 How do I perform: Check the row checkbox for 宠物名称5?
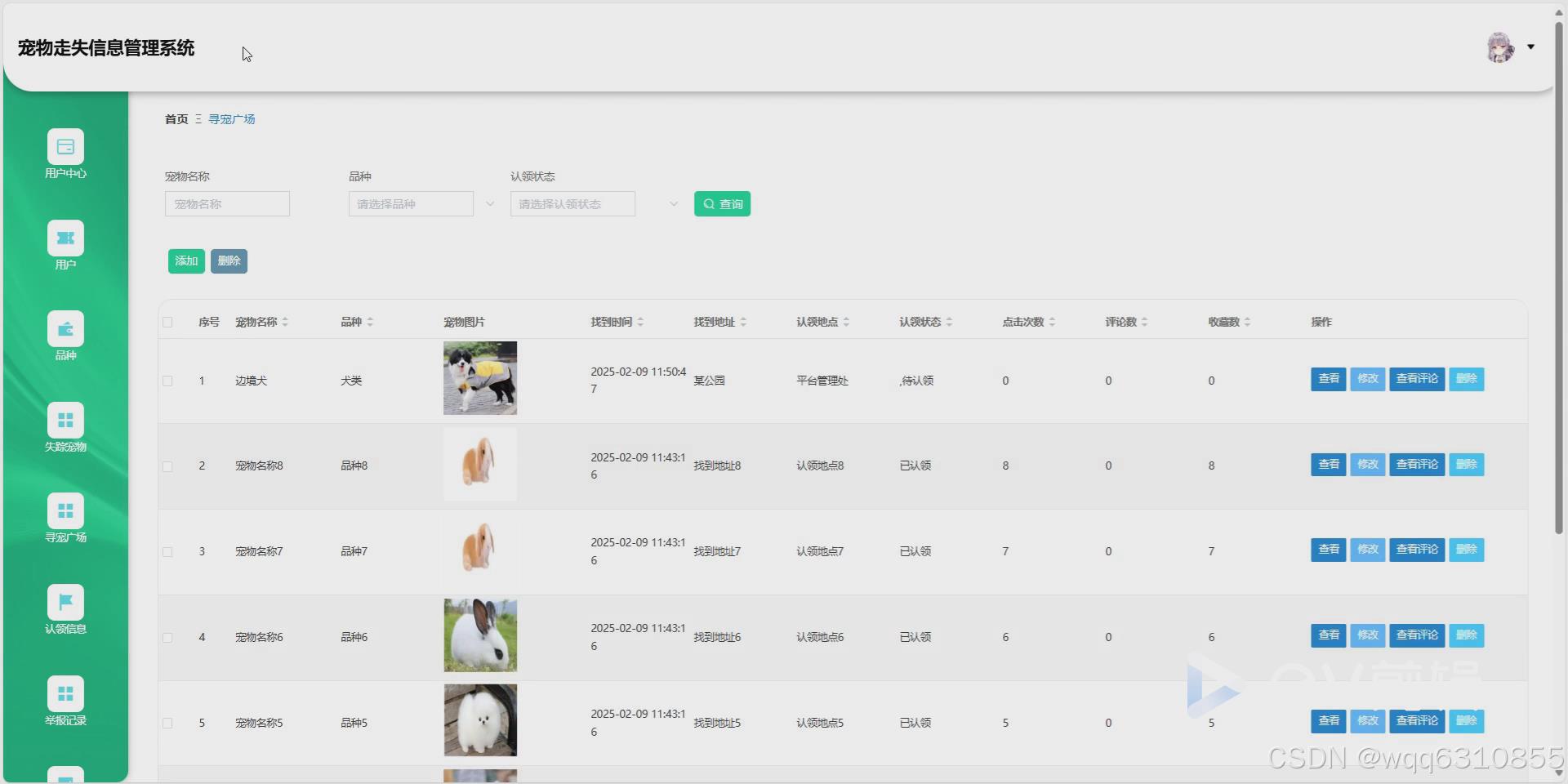pyautogui.click(x=167, y=724)
